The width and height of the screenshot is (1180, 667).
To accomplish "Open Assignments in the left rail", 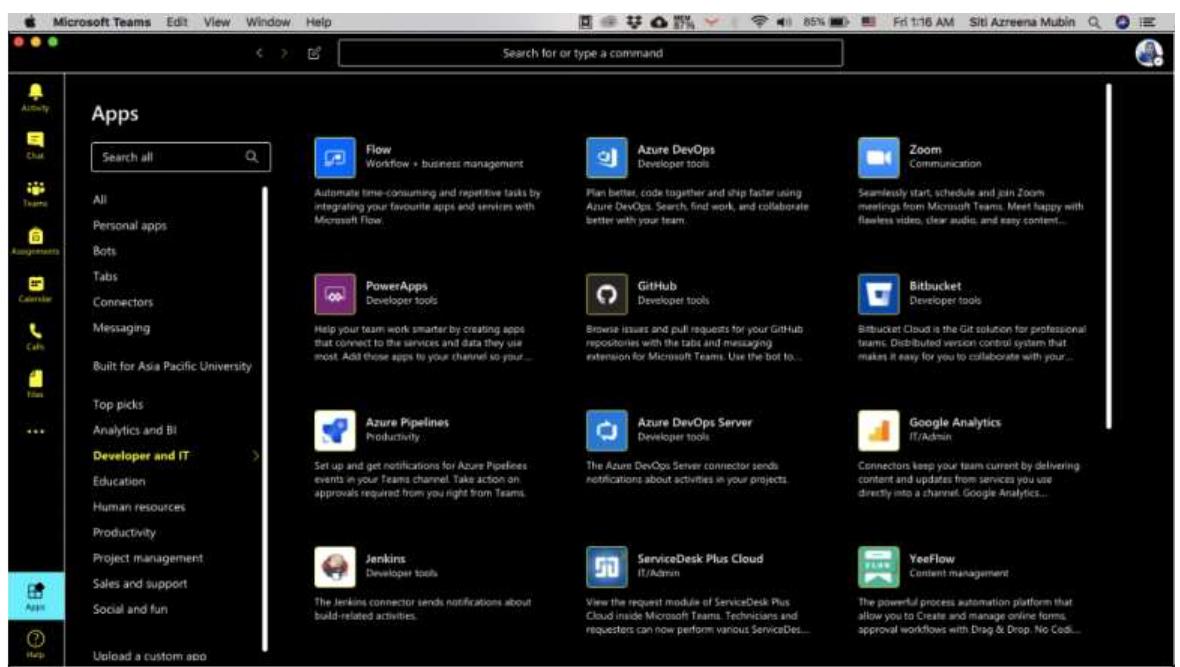I will point(35,241).
